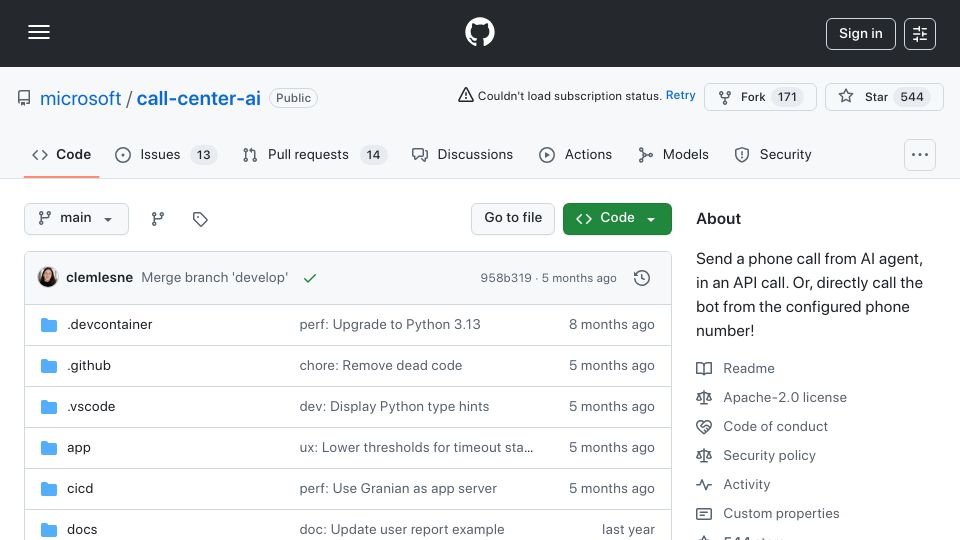Open Security policy link
Screen dimensions: 960x540
756,456
